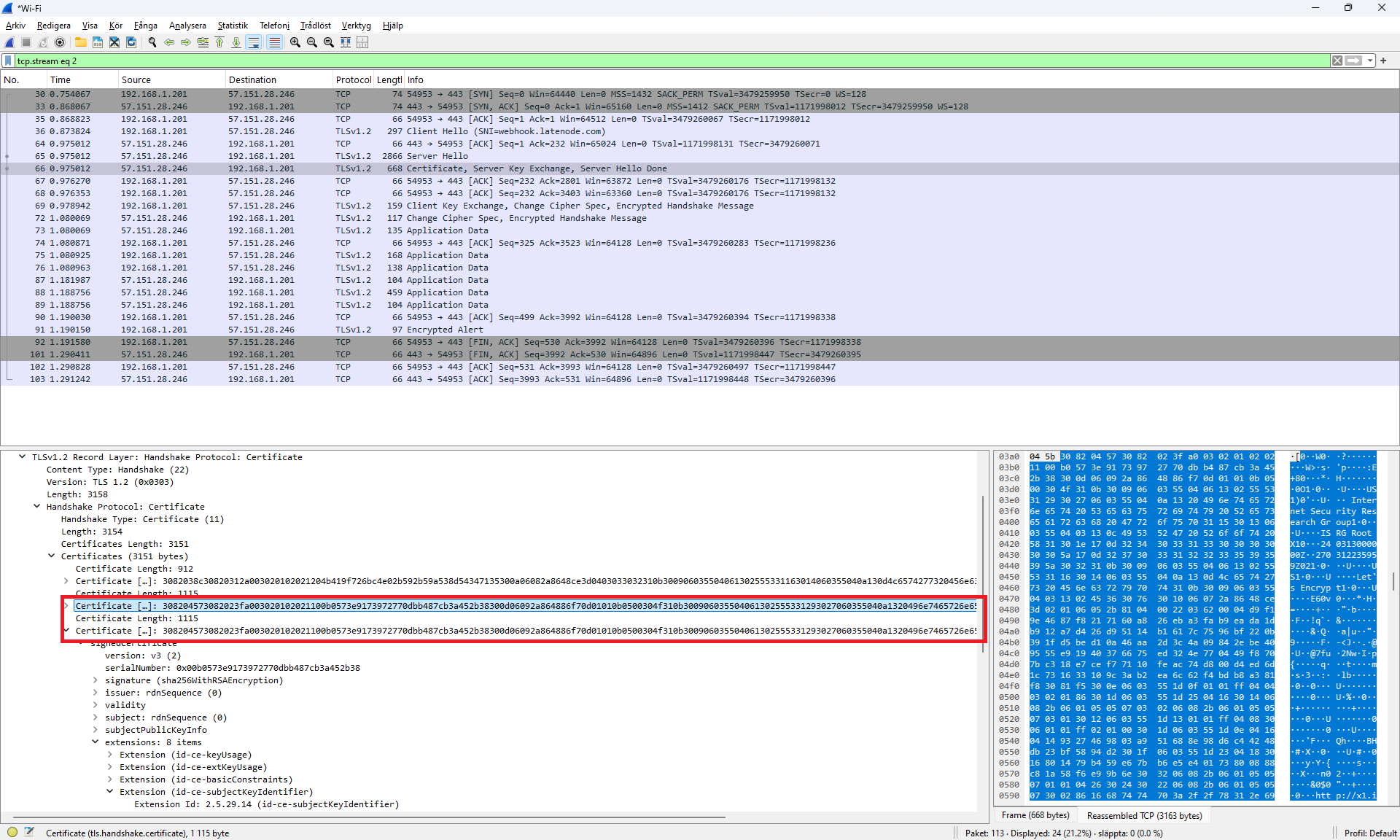Expand the issuer: rdnSequence node
1400x840 pixels.
tap(95, 693)
